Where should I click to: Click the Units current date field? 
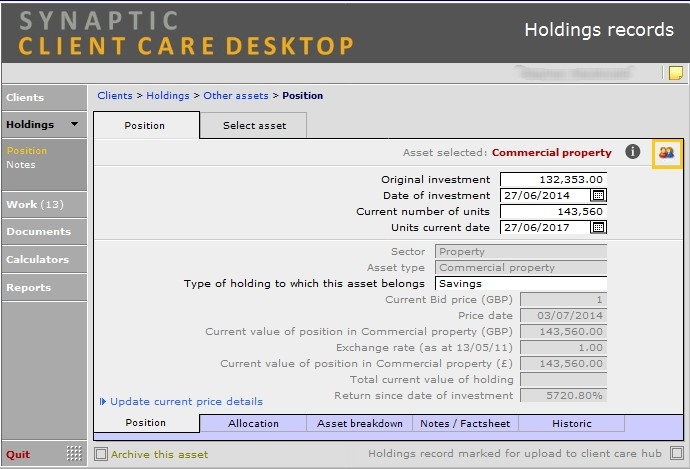[x=545, y=227]
